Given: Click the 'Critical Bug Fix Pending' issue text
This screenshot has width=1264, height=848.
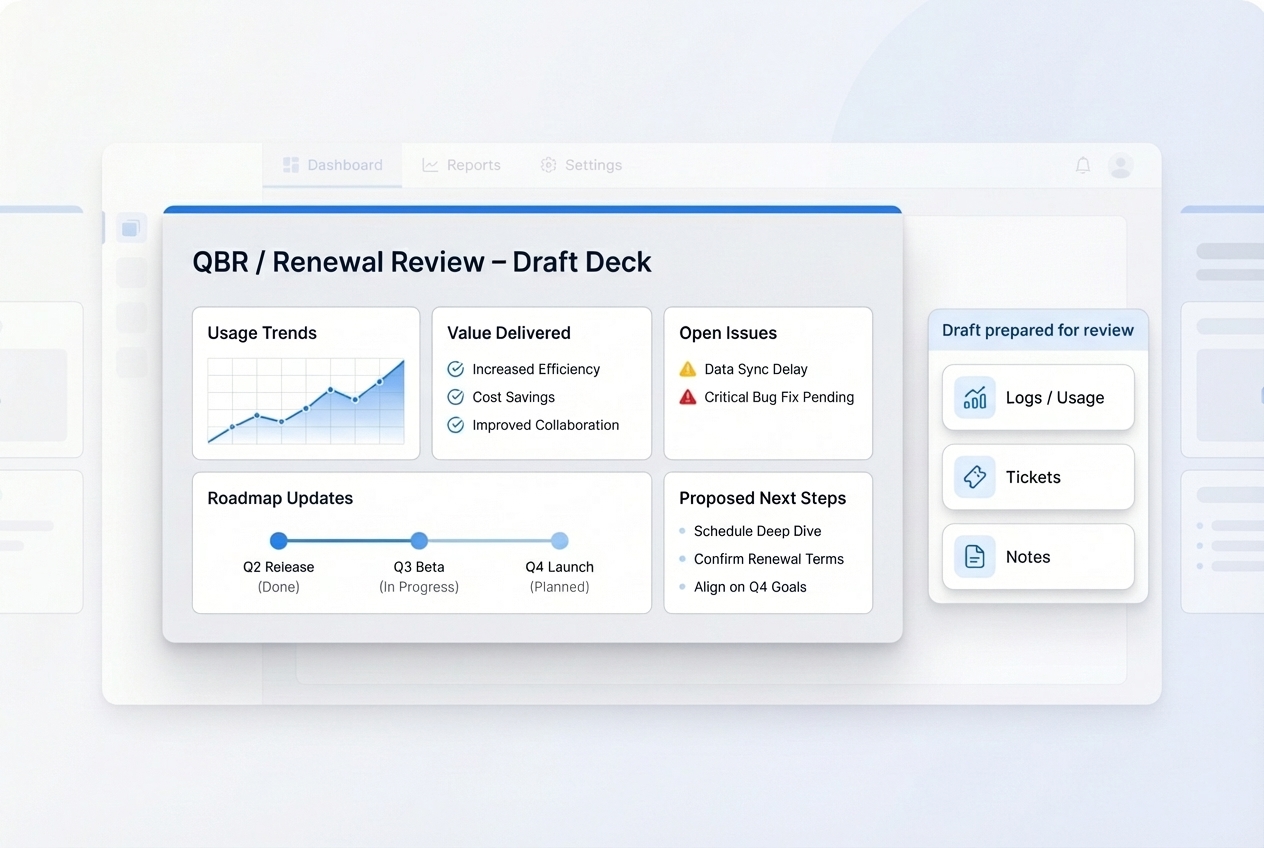Looking at the screenshot, I should [779, 397].
